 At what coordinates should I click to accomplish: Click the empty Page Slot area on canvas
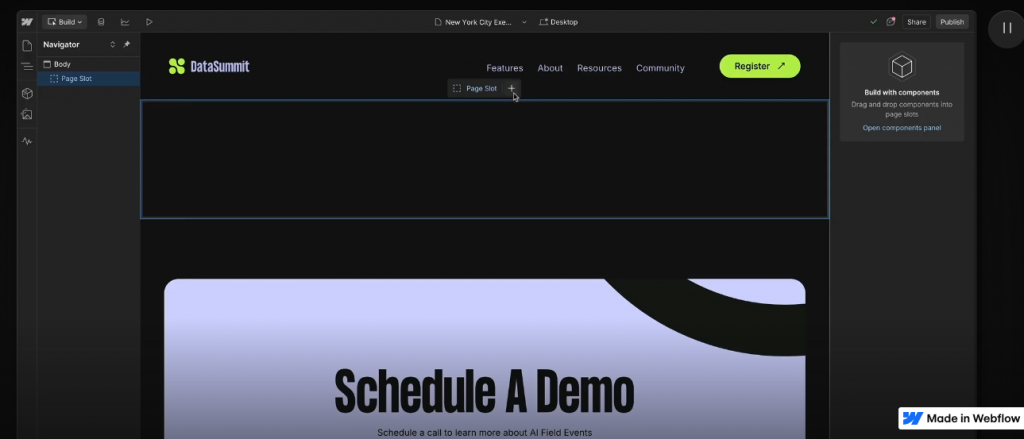[x=485, y=159]
